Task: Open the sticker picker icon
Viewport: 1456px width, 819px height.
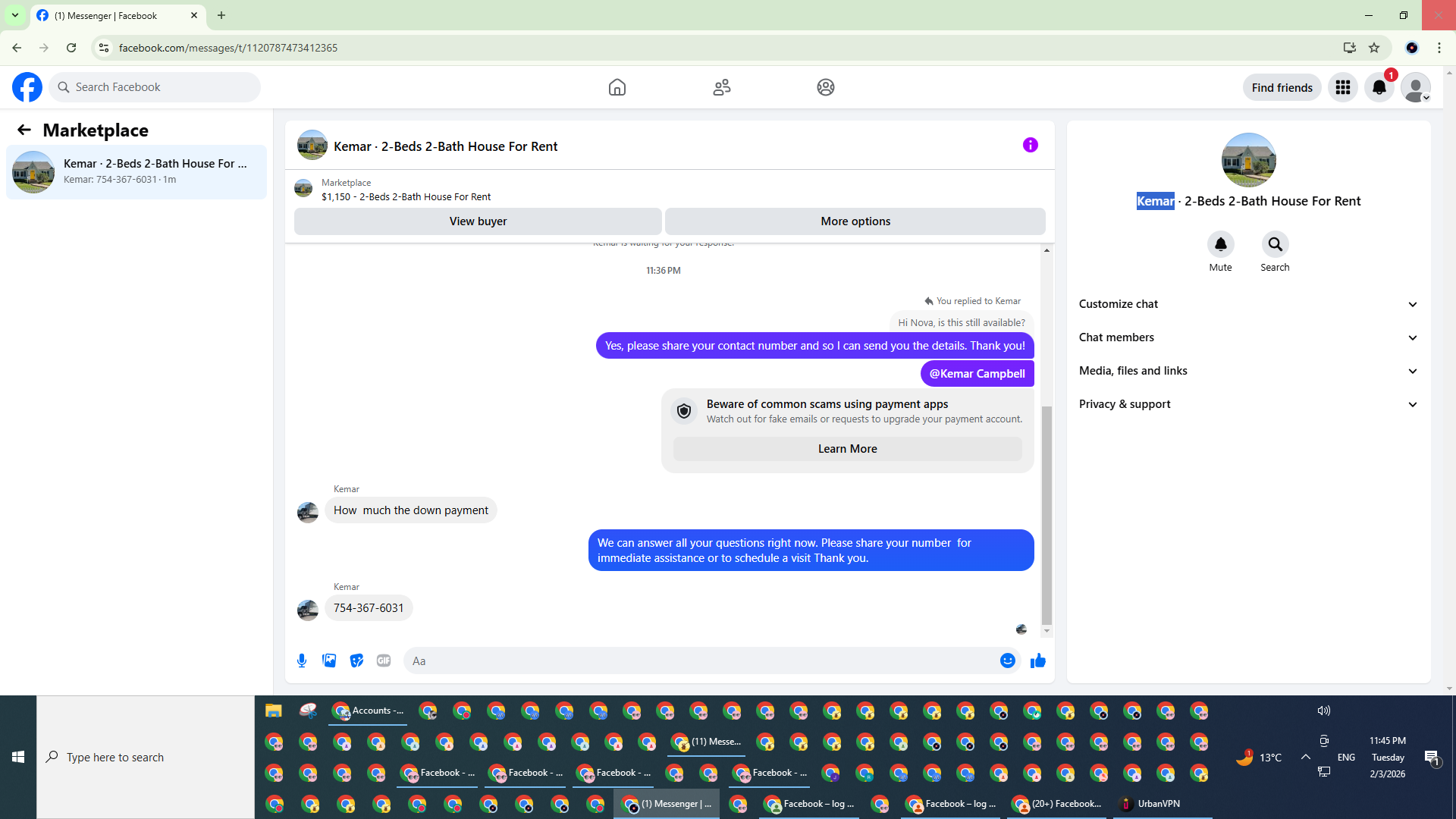Action: pyautogui.click(x=356, y=661)
